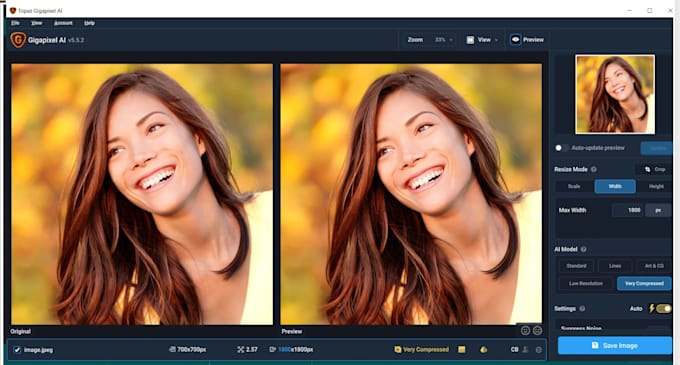Click the AI Model info icon
Image resolution: width=680 pixels, height=365 pixels.
(x=583, y=249)
